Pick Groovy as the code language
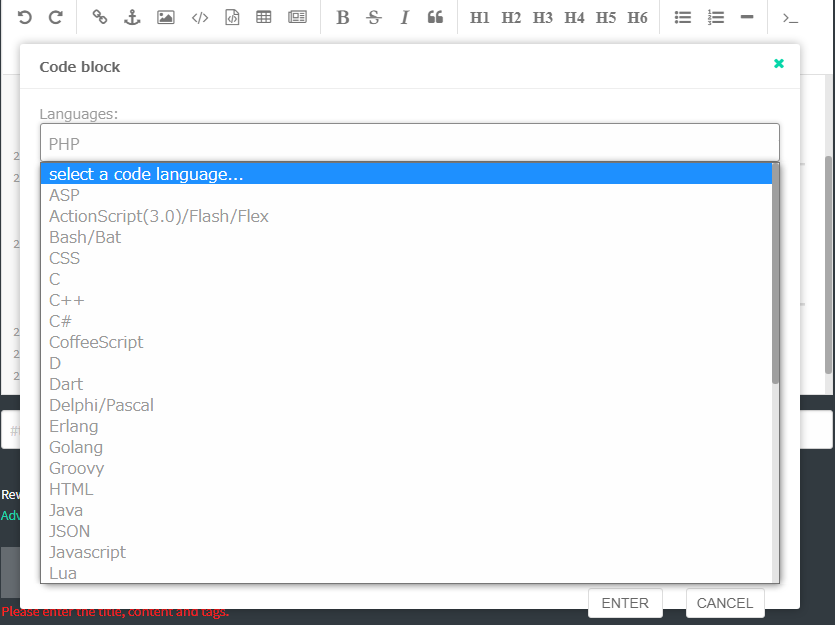The image size is (835, 625). pyautogui.click(x=406, y=468)
